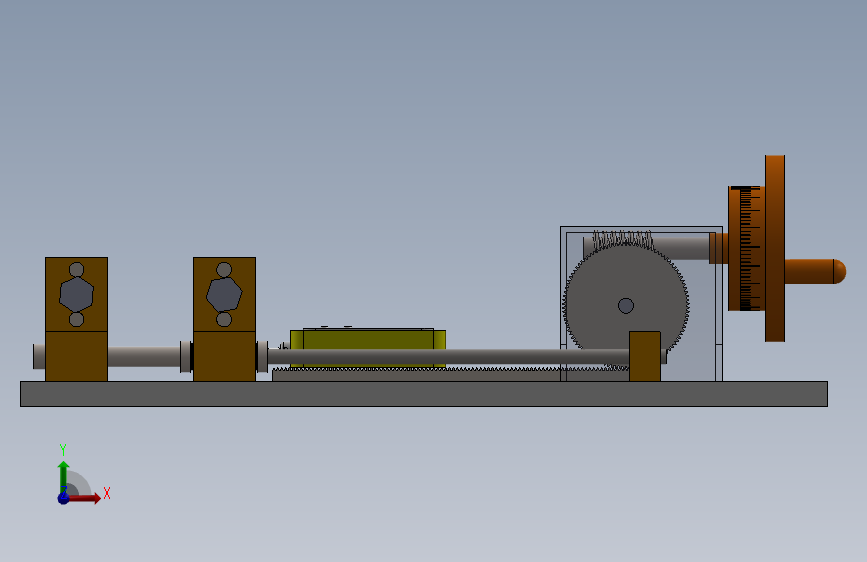The width and height of the screenshot is (867, 562).
Task: Click the green Y axis arrow of the triad
Action: tap(64, 477)
